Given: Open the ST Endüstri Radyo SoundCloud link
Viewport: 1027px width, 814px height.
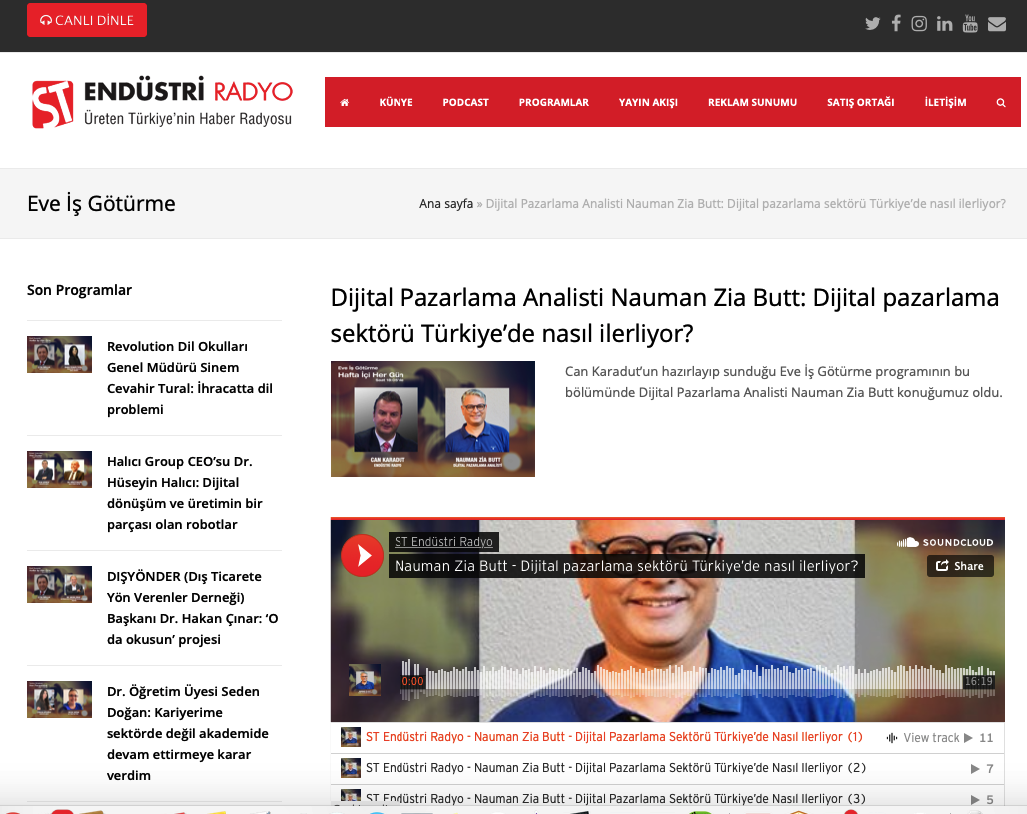Looking at the screenshot, I should click(443, 542).
